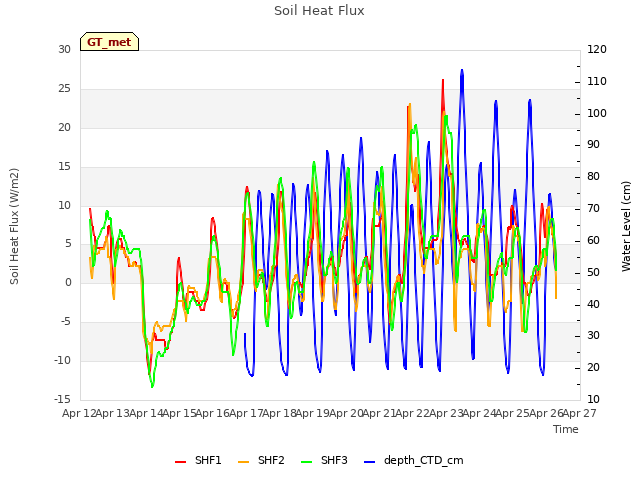Click the red SHF1 legend marker
This screenshot has width=640, height=480.
pyautogui.click(x=180, y=462)
